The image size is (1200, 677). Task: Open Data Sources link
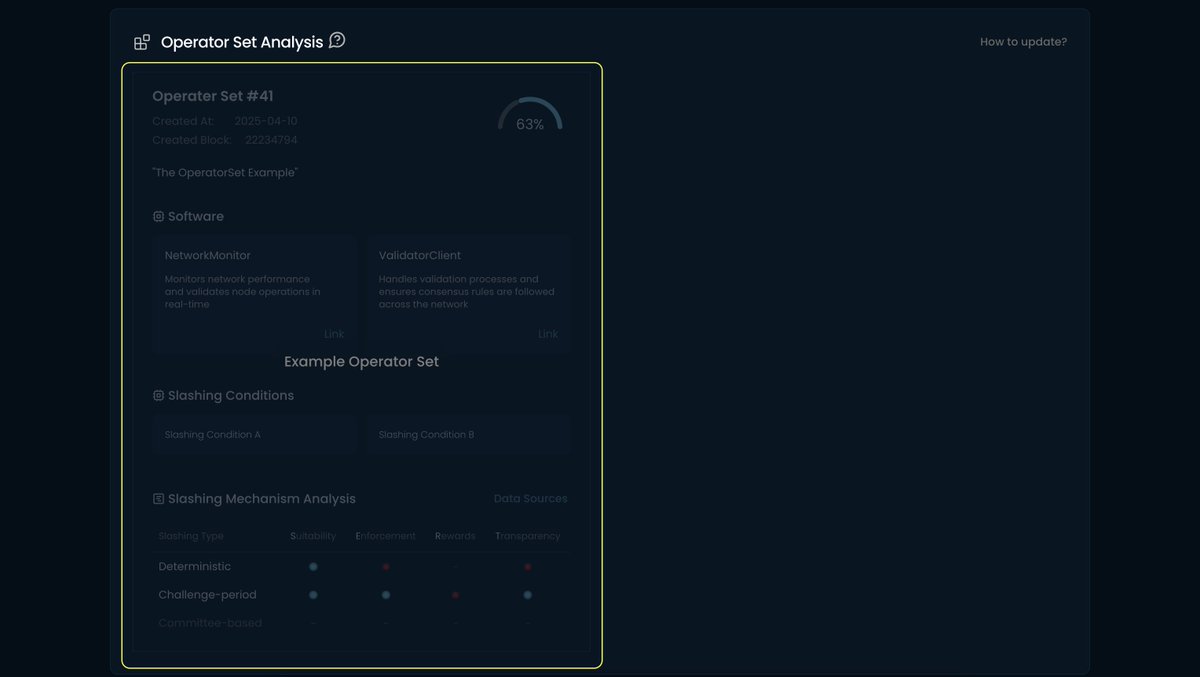click(530, 498)
